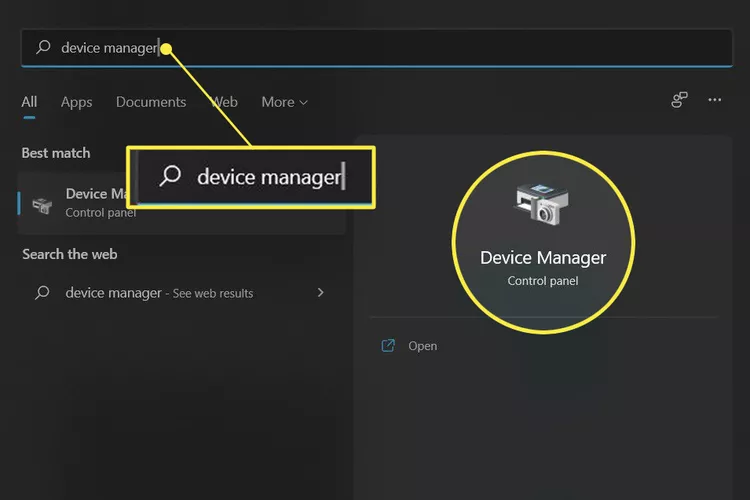
Task: Open the three-dot options menu
Action: (x=715, y=100)
